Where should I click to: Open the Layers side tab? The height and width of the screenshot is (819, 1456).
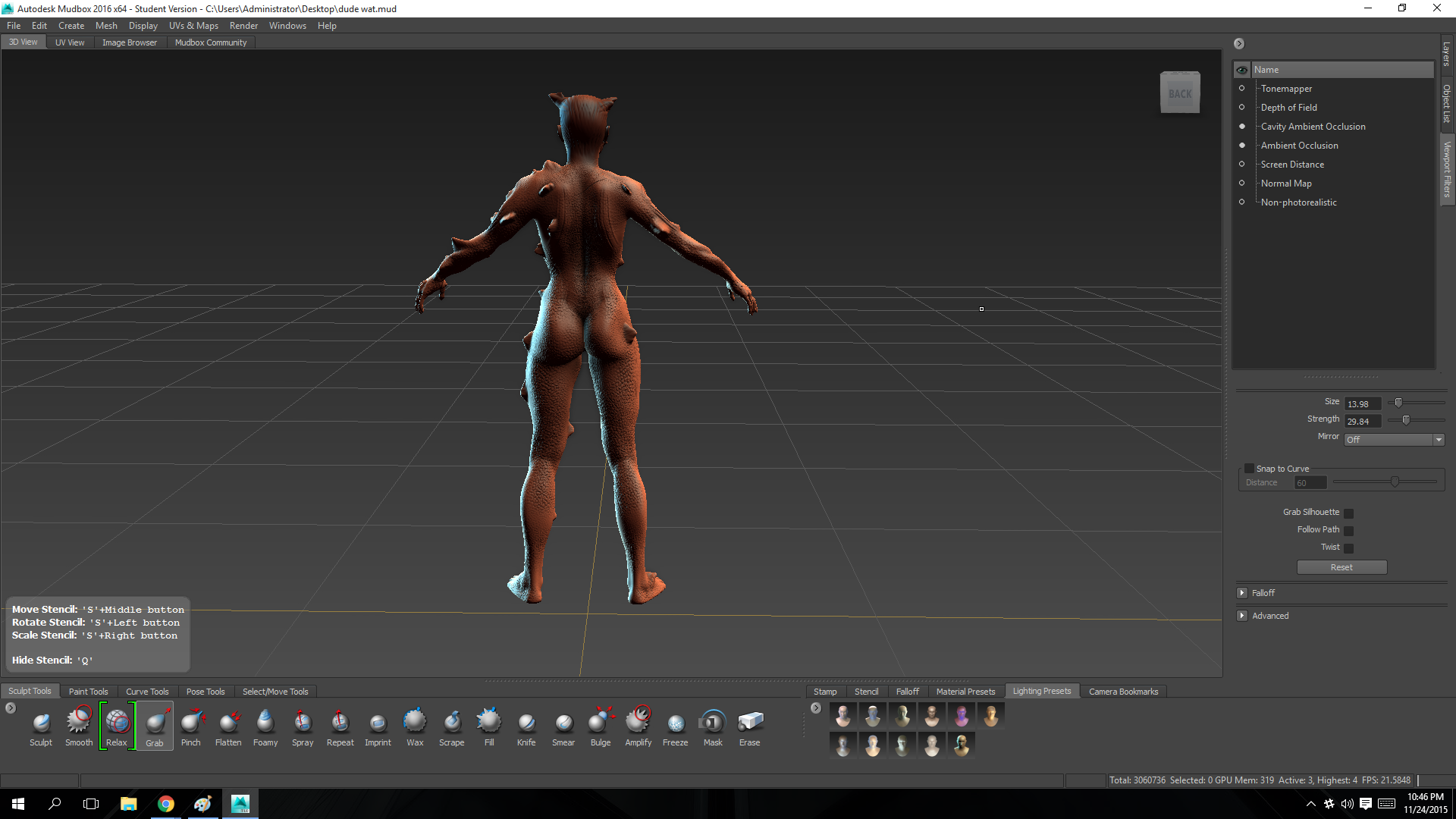tap(1447, 53)
